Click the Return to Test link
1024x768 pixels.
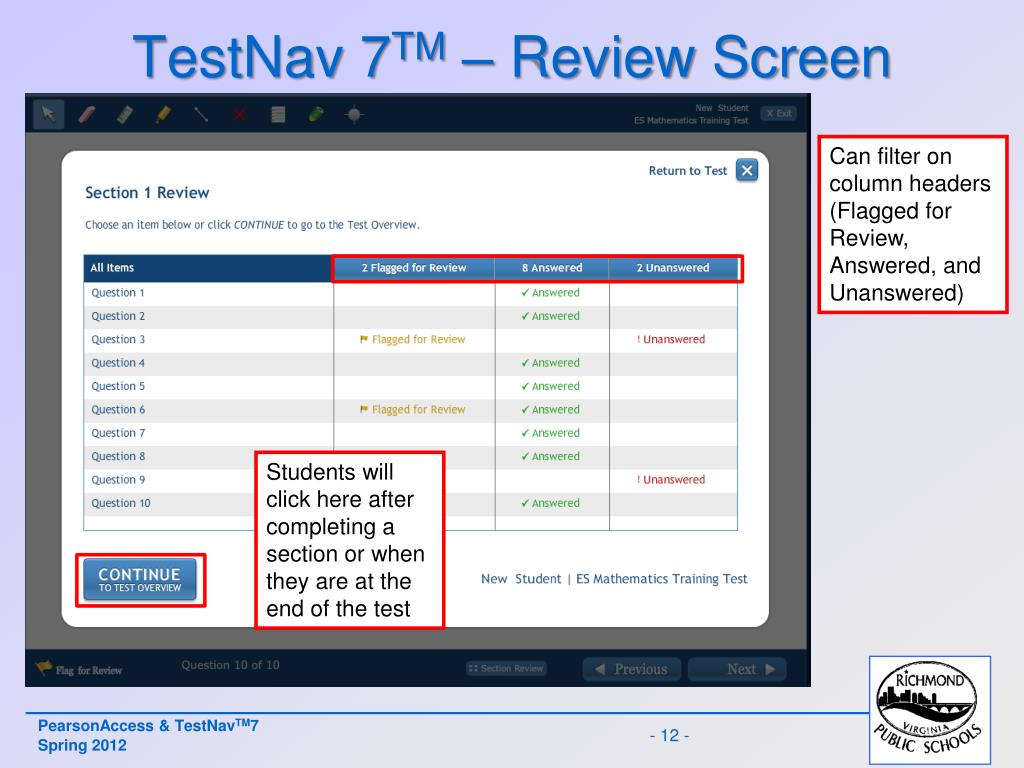coord(687,170)
